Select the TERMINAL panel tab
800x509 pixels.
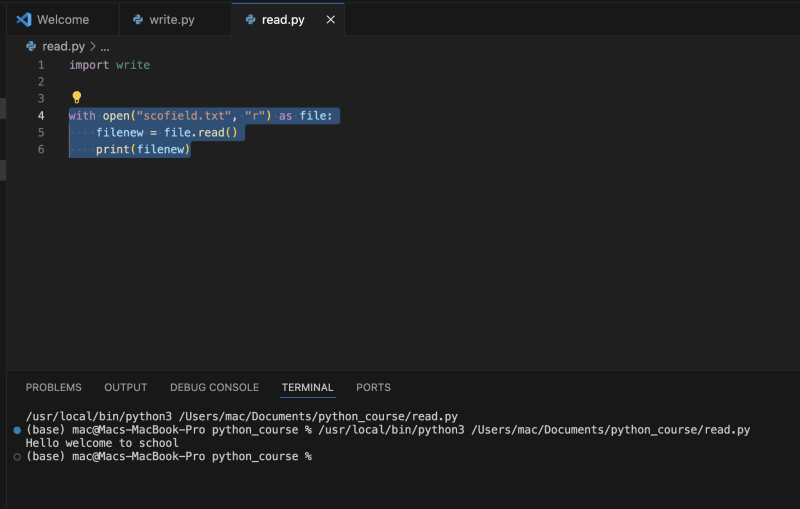click(307, 388)
